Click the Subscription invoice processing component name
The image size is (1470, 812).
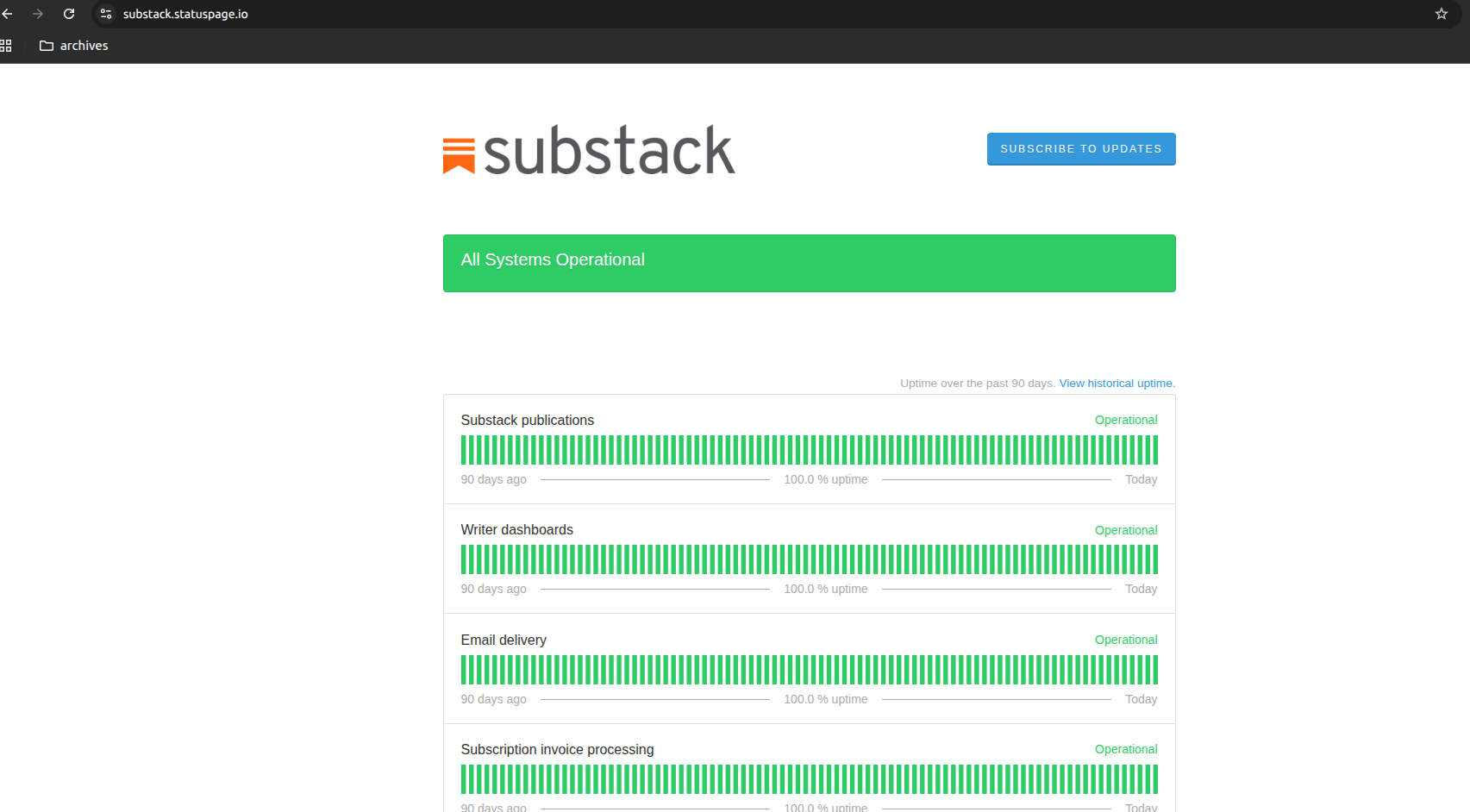(x=556, y=749)
